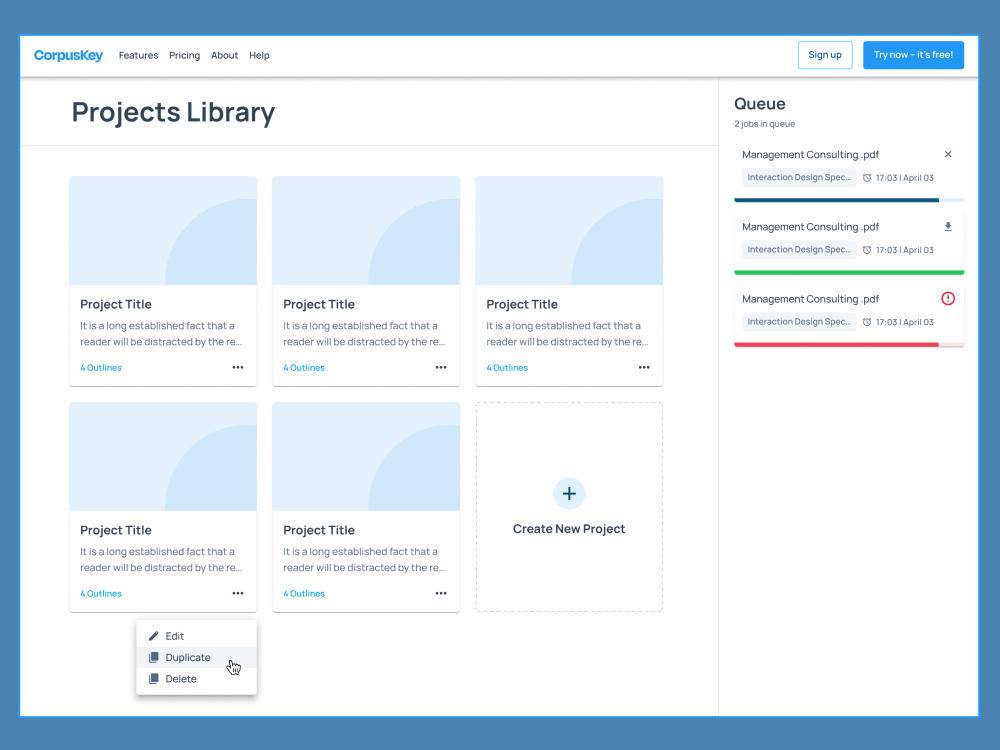The image size is (1000, 750).
Task: Click clock icon on the failed queue job
Action: point(867,322)
